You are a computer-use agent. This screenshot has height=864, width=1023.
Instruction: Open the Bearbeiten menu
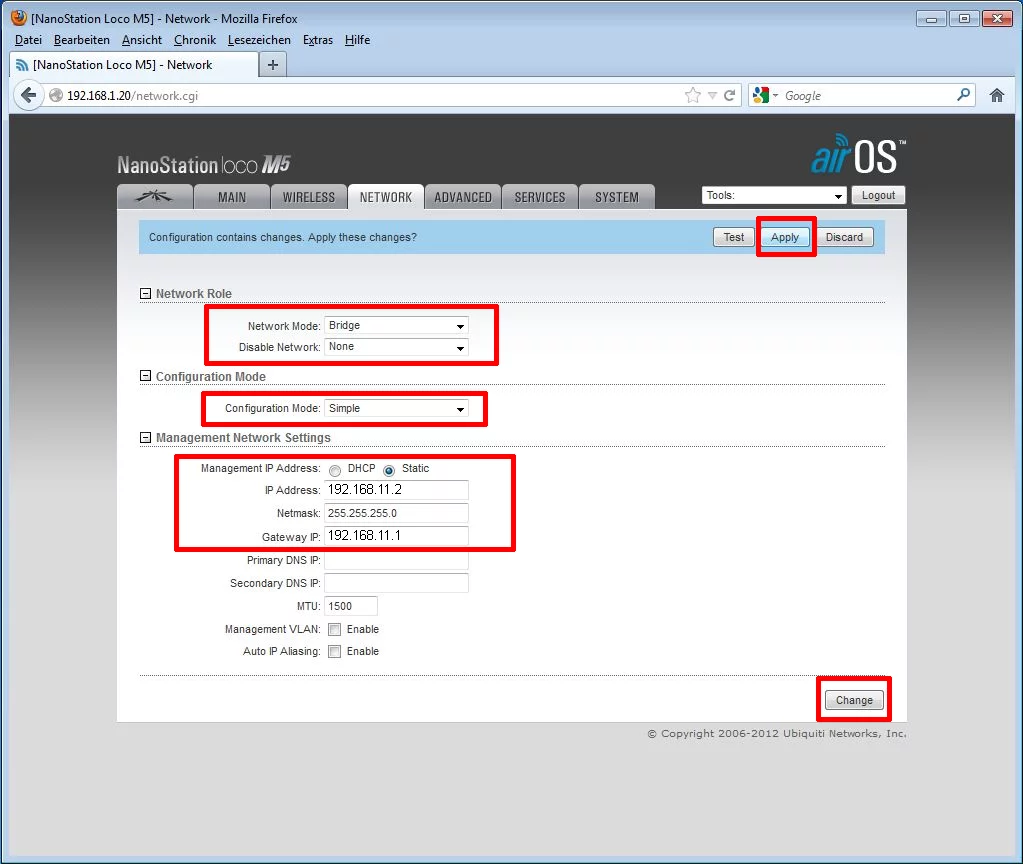pyautogui.click(x=82, y=40)
